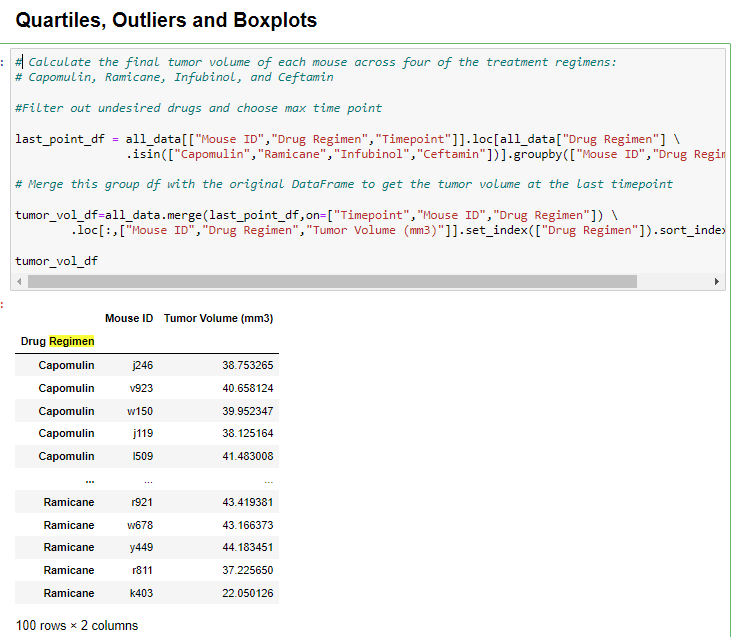
Task: Place cursor on the 'tumor_vol_df=all_data.merge' line
Action: pos(316,215)
